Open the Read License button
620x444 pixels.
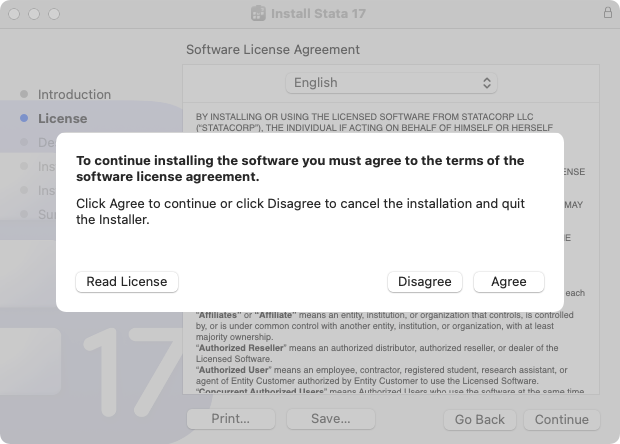coord(127,282)
